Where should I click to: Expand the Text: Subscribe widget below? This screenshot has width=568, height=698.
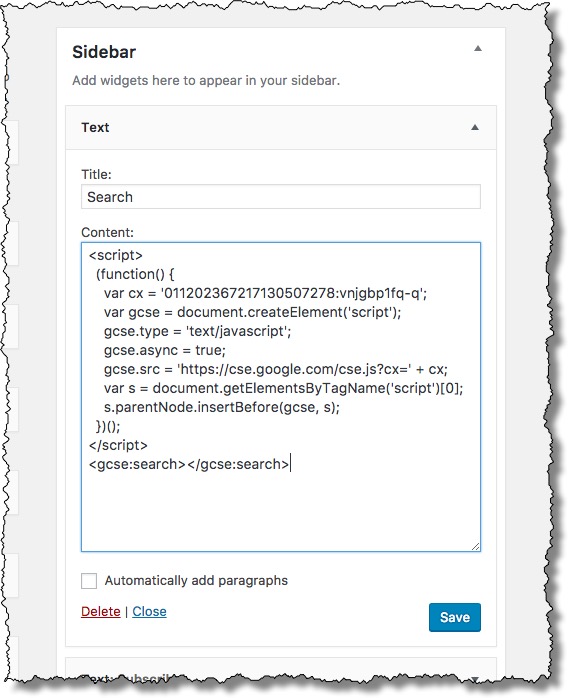[475, 679]
